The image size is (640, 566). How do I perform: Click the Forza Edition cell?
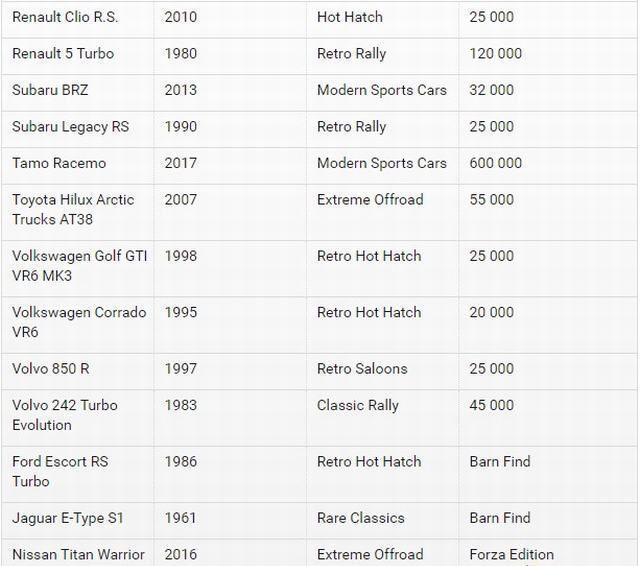tap(511, 554)
